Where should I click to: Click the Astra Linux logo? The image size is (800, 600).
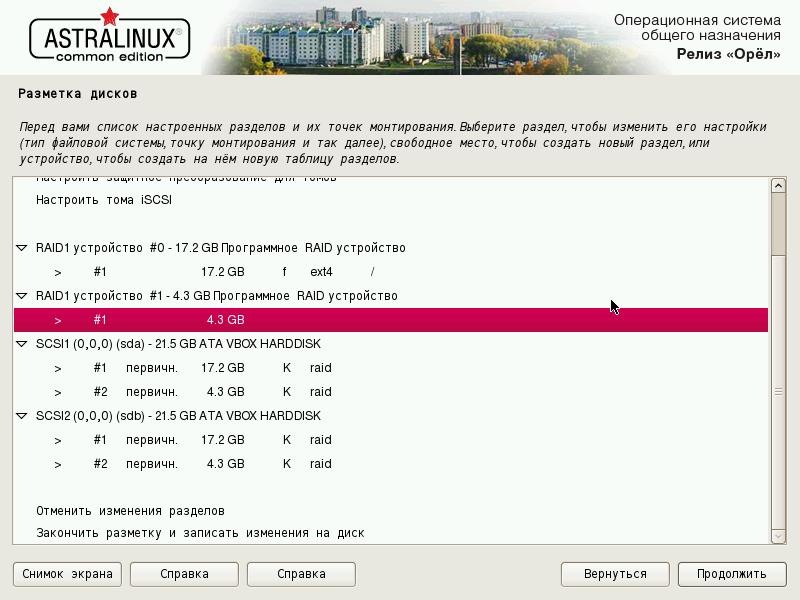(x=110, y=38)
